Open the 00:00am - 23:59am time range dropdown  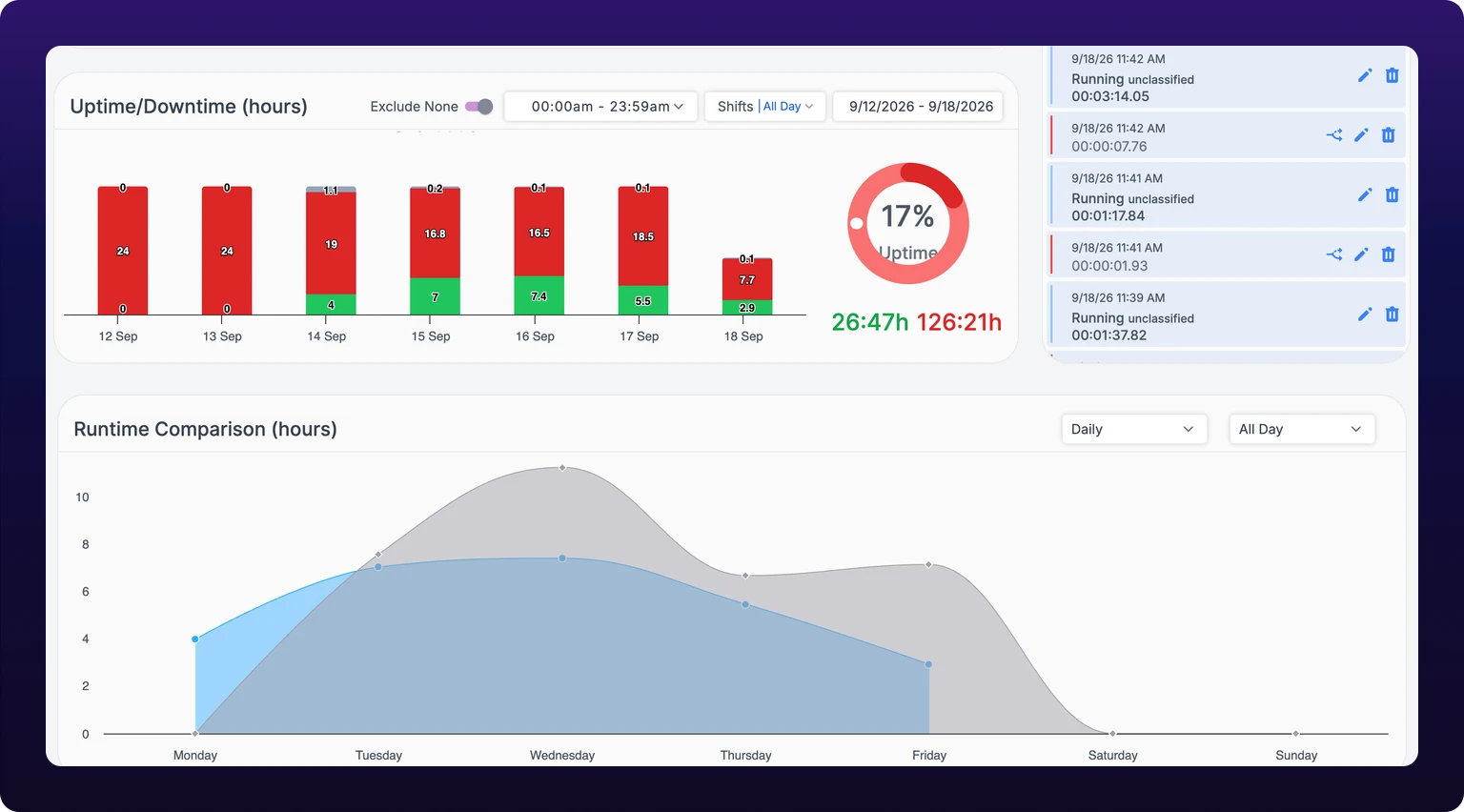[x=600, y=107]
